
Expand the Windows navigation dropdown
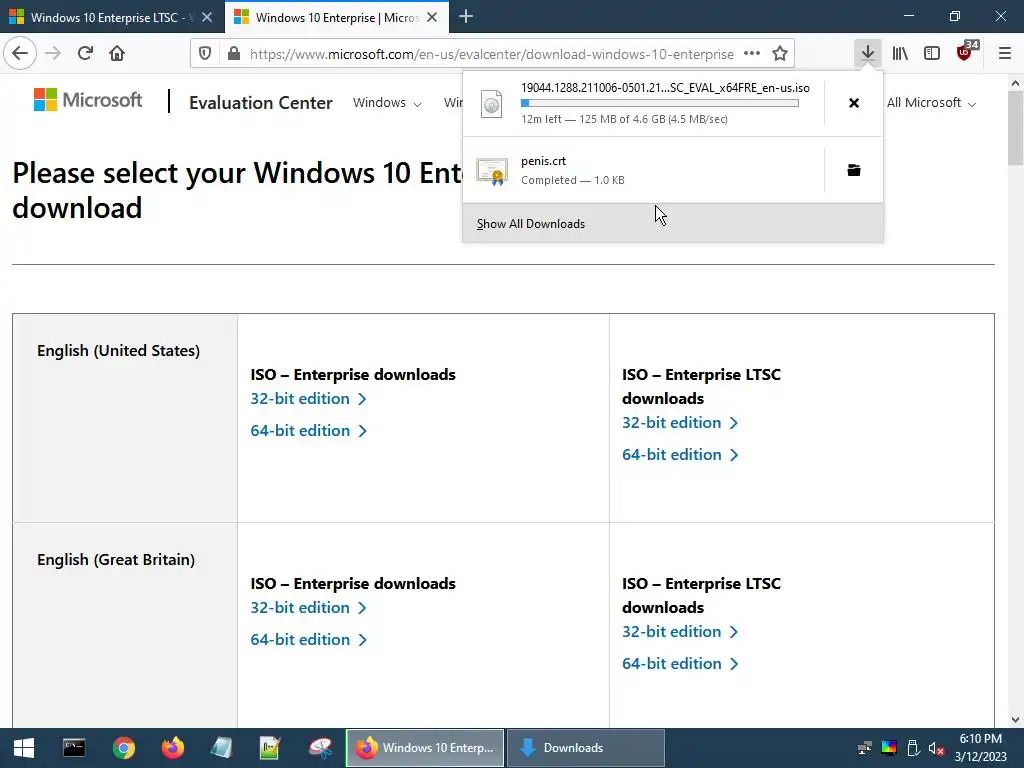coord(387,103)
